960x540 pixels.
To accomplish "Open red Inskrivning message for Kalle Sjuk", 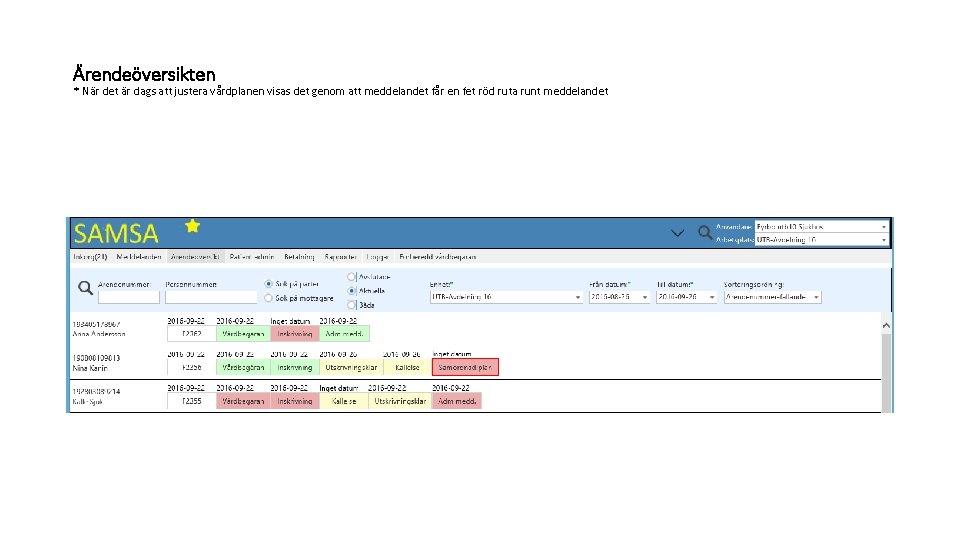I will point(295,401).
